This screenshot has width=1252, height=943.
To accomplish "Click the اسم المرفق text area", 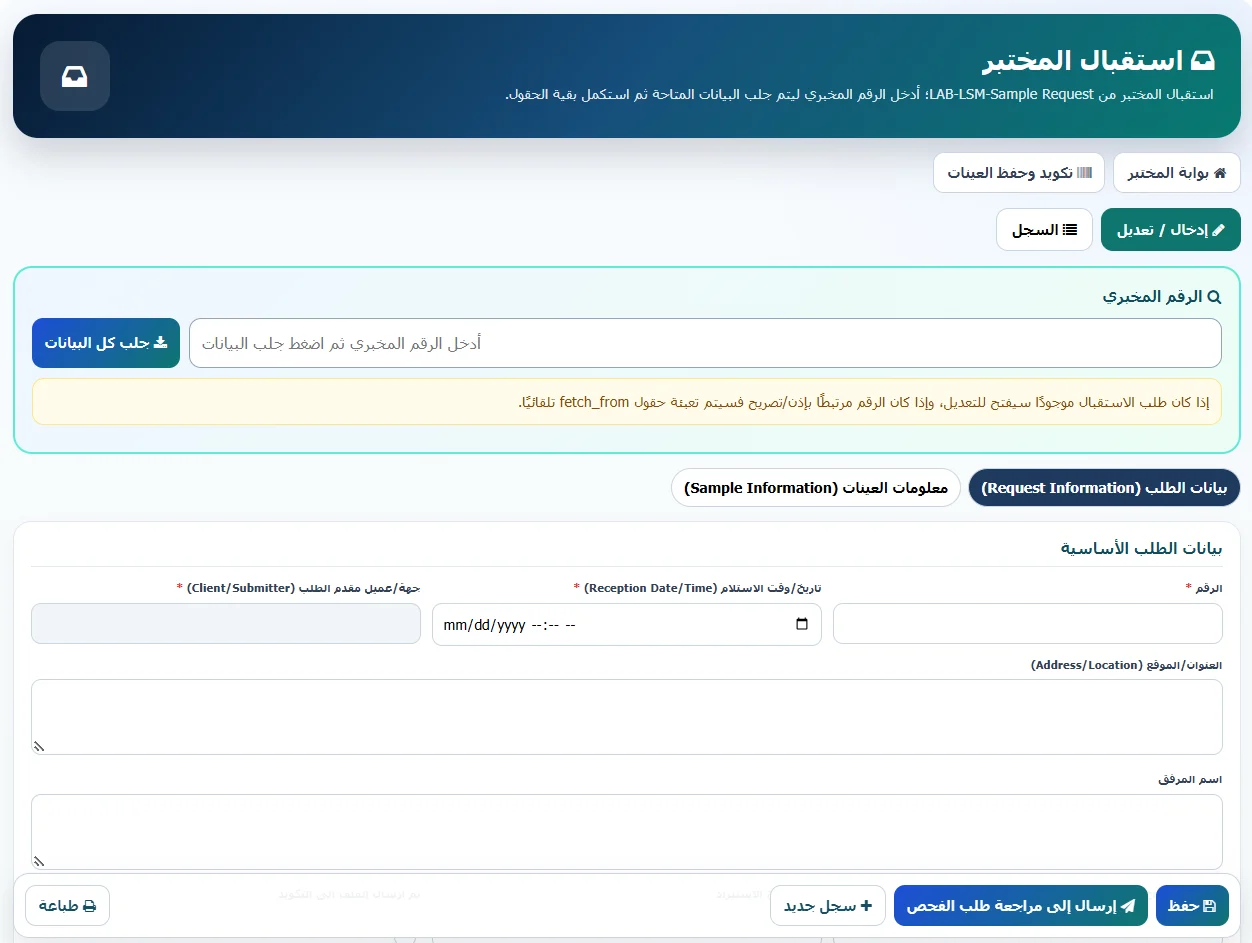I will (627, 832).
